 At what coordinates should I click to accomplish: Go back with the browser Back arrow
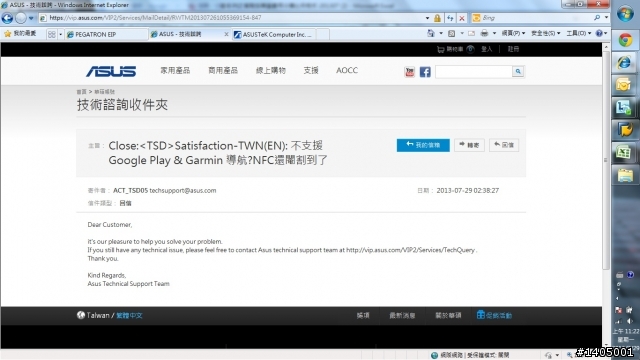point(7,18)
